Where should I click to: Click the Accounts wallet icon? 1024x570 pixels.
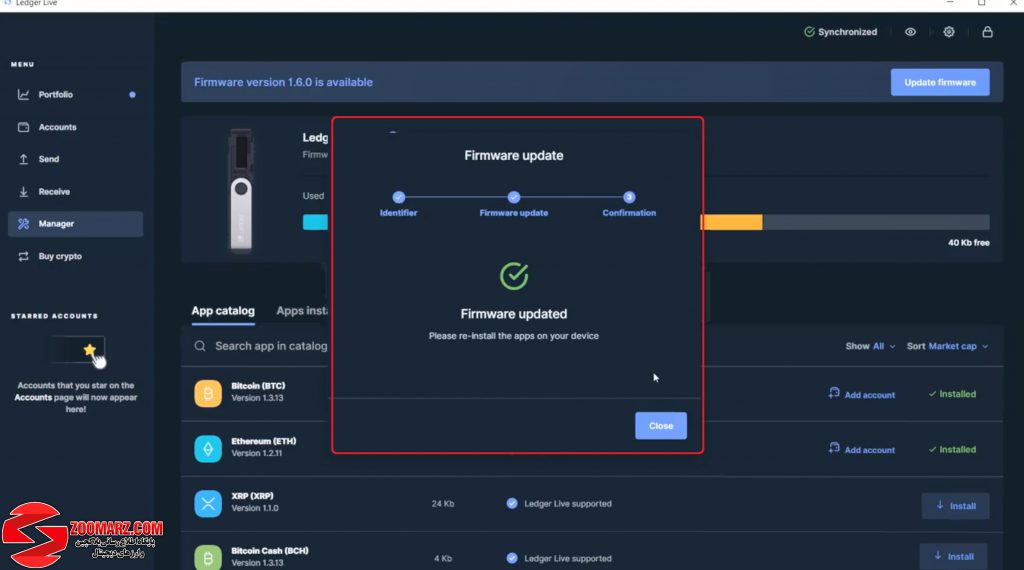24,127
